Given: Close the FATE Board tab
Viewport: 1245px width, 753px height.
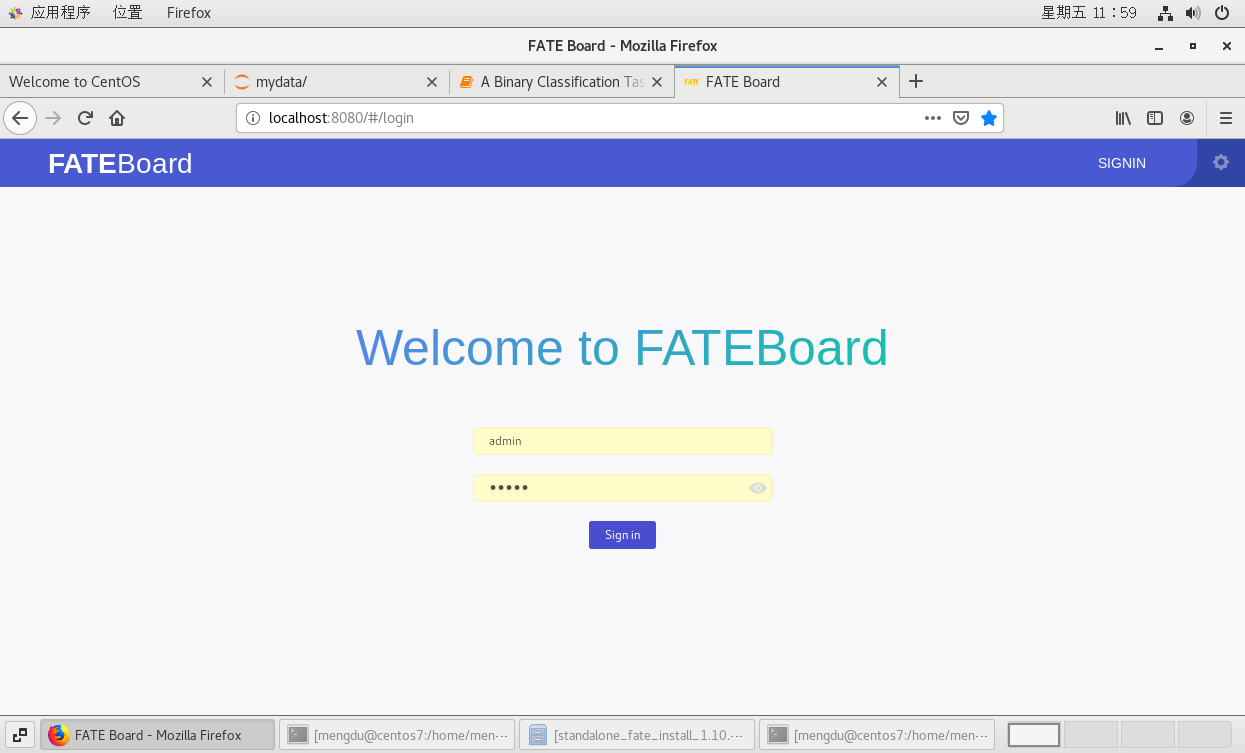Looking at the screenshot, I should (x=882, y=82).
